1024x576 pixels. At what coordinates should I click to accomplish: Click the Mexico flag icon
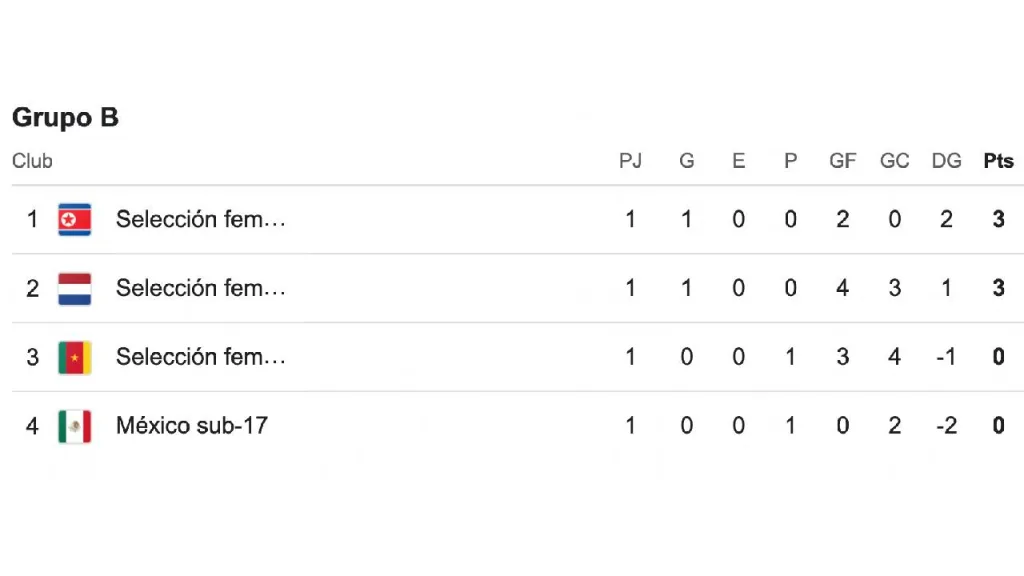74,426
